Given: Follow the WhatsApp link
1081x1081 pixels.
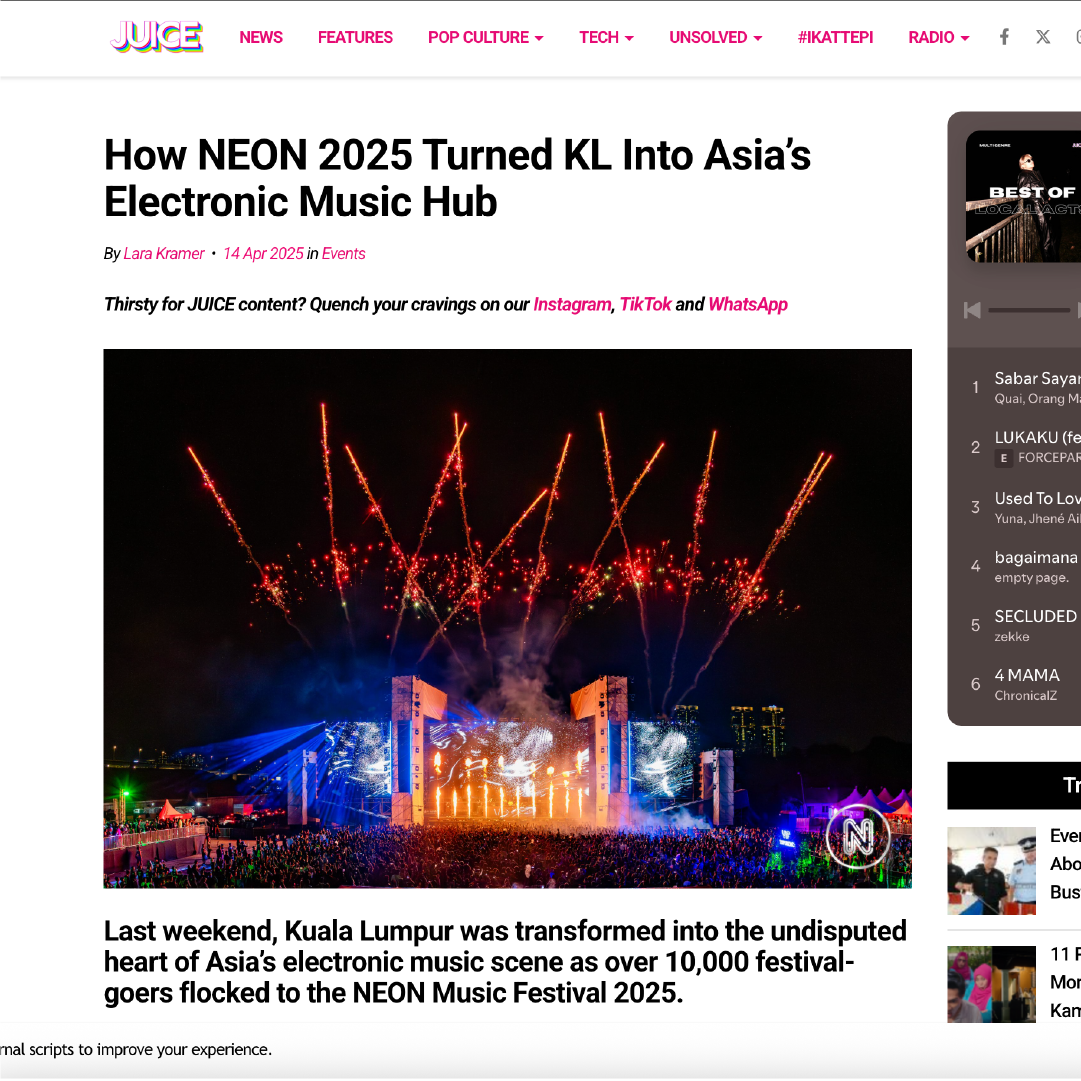Looking at the screenshot, I should coord(748,304).
